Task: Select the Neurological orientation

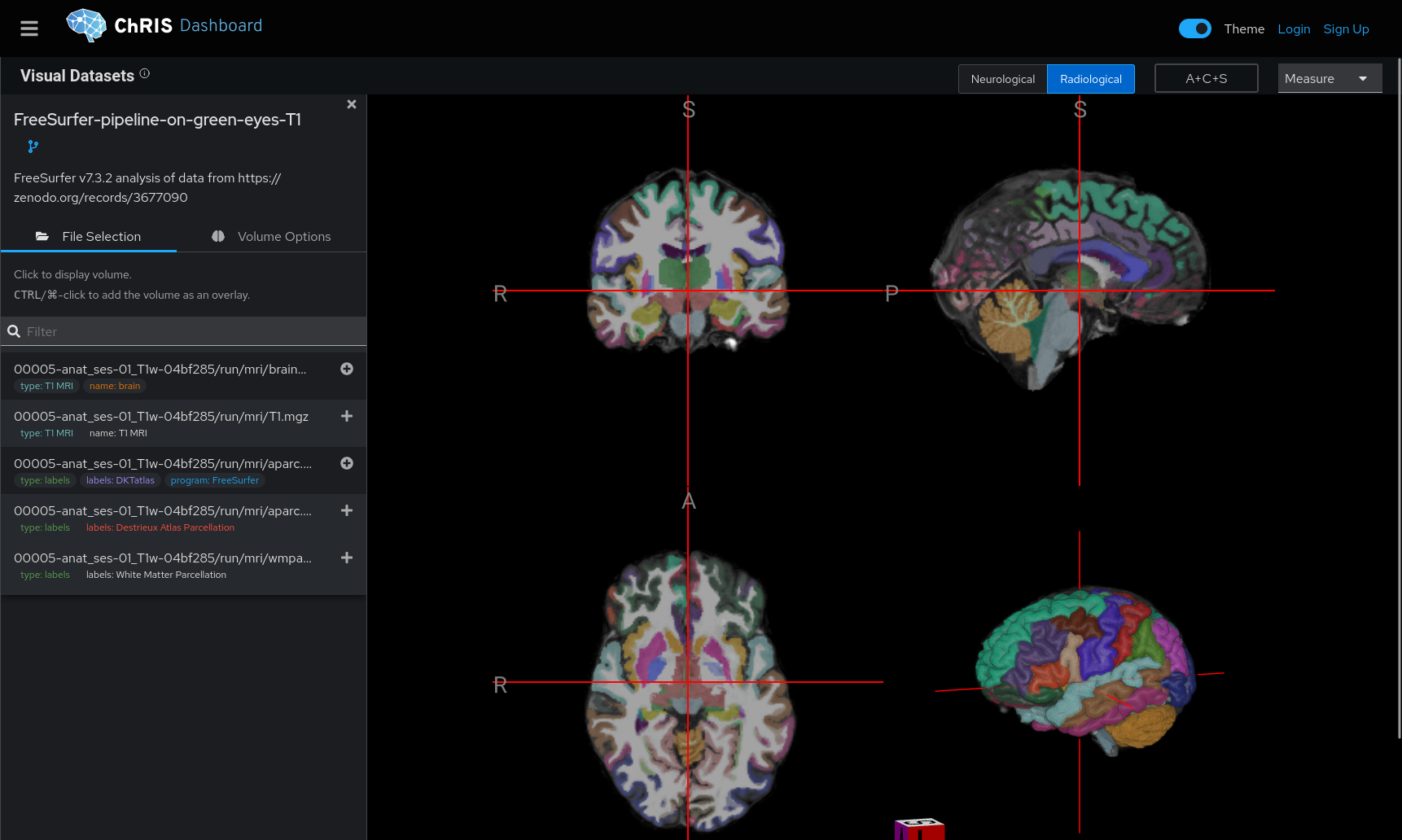Action: [1002, 79]
